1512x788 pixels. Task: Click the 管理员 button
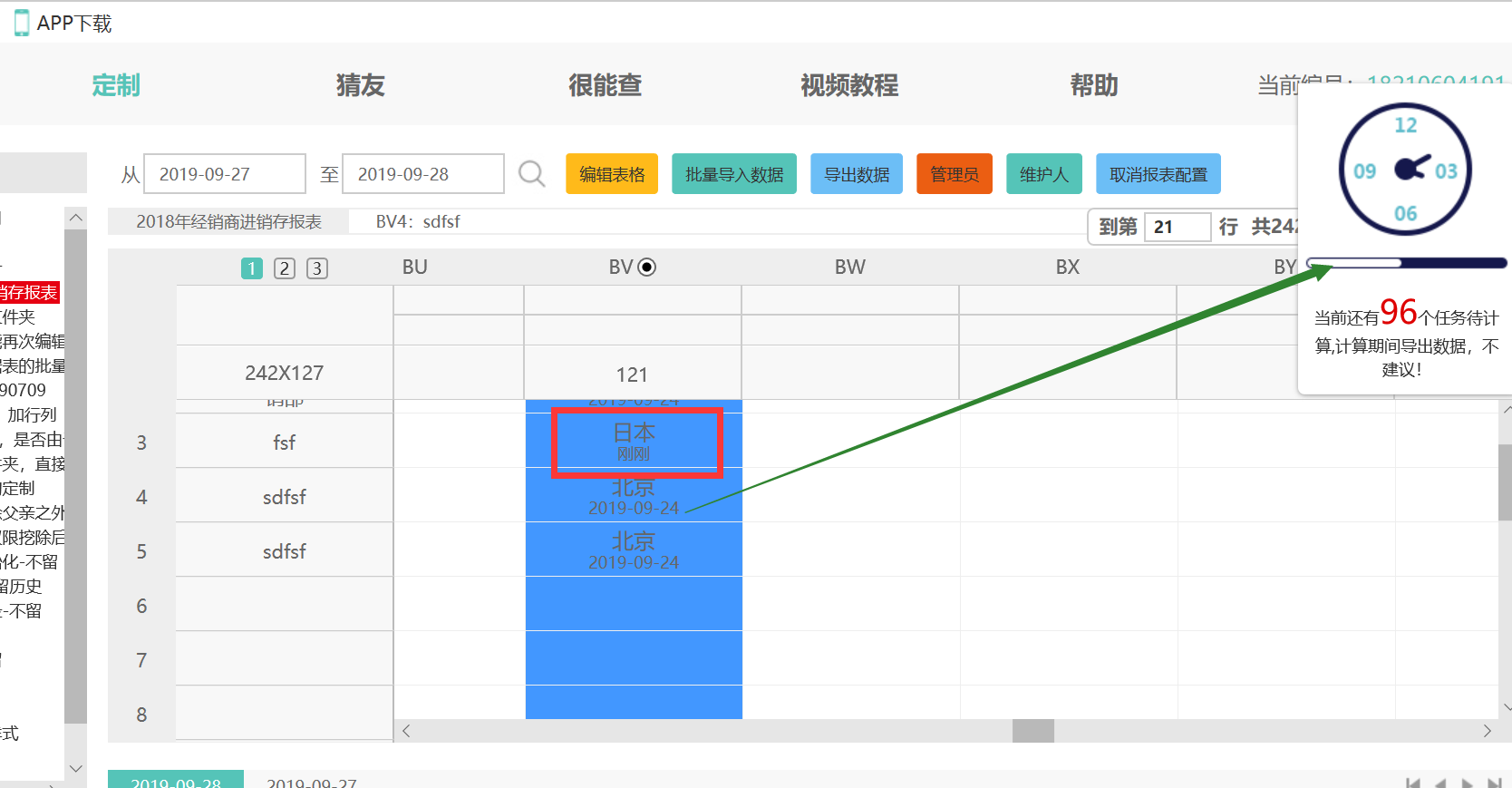tap(955, 174)
